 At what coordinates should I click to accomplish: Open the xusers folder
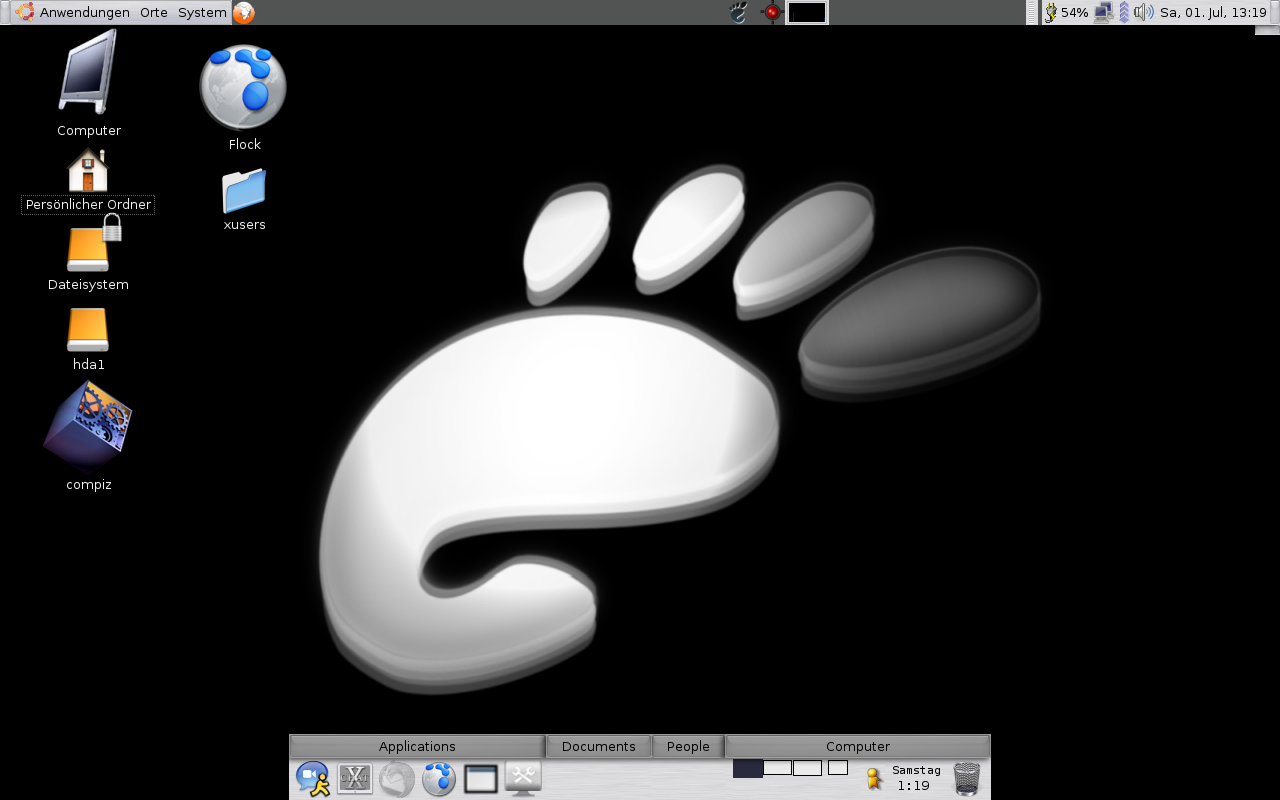244,190
